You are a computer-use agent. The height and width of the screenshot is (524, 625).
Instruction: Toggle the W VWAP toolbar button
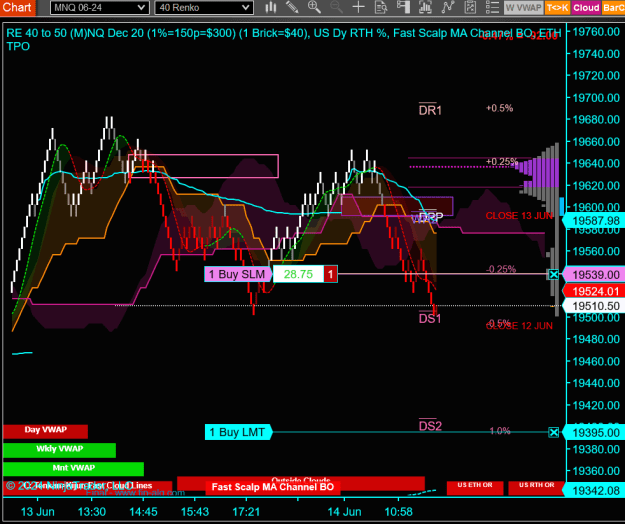click(x=523, y=8)
